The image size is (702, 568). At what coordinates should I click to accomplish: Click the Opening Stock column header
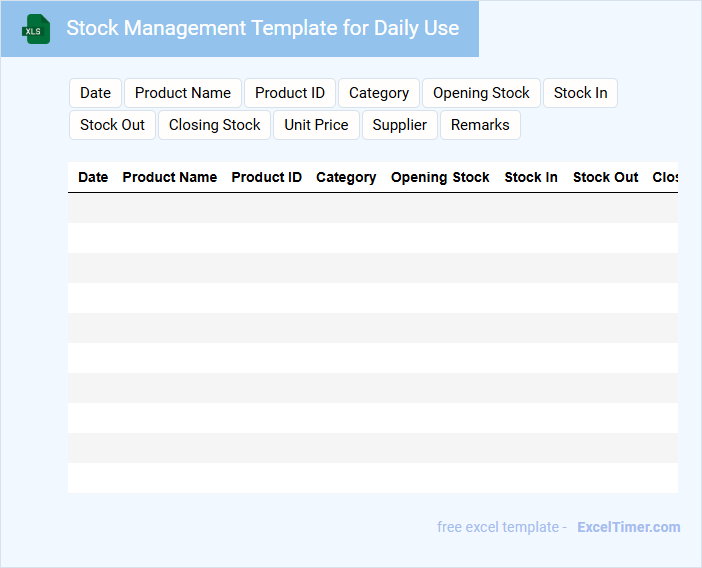coord(440,177)
